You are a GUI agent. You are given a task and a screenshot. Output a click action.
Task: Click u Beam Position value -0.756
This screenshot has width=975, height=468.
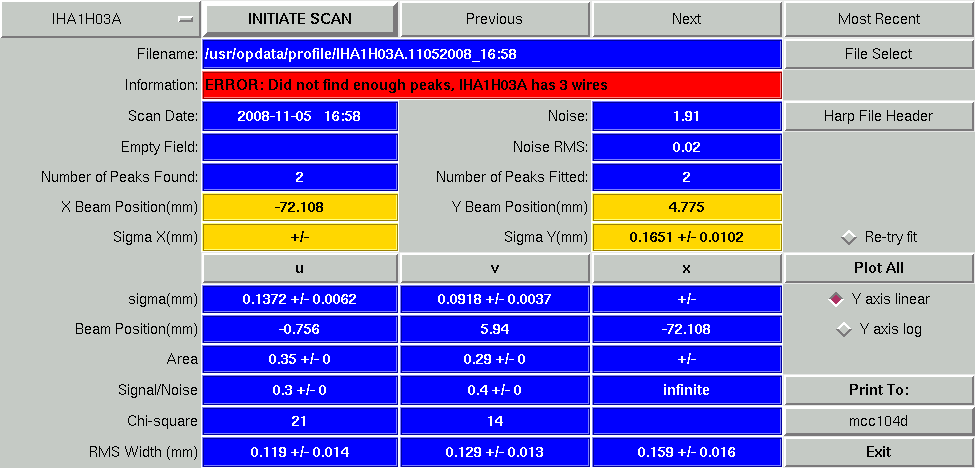tap(300, 329)
